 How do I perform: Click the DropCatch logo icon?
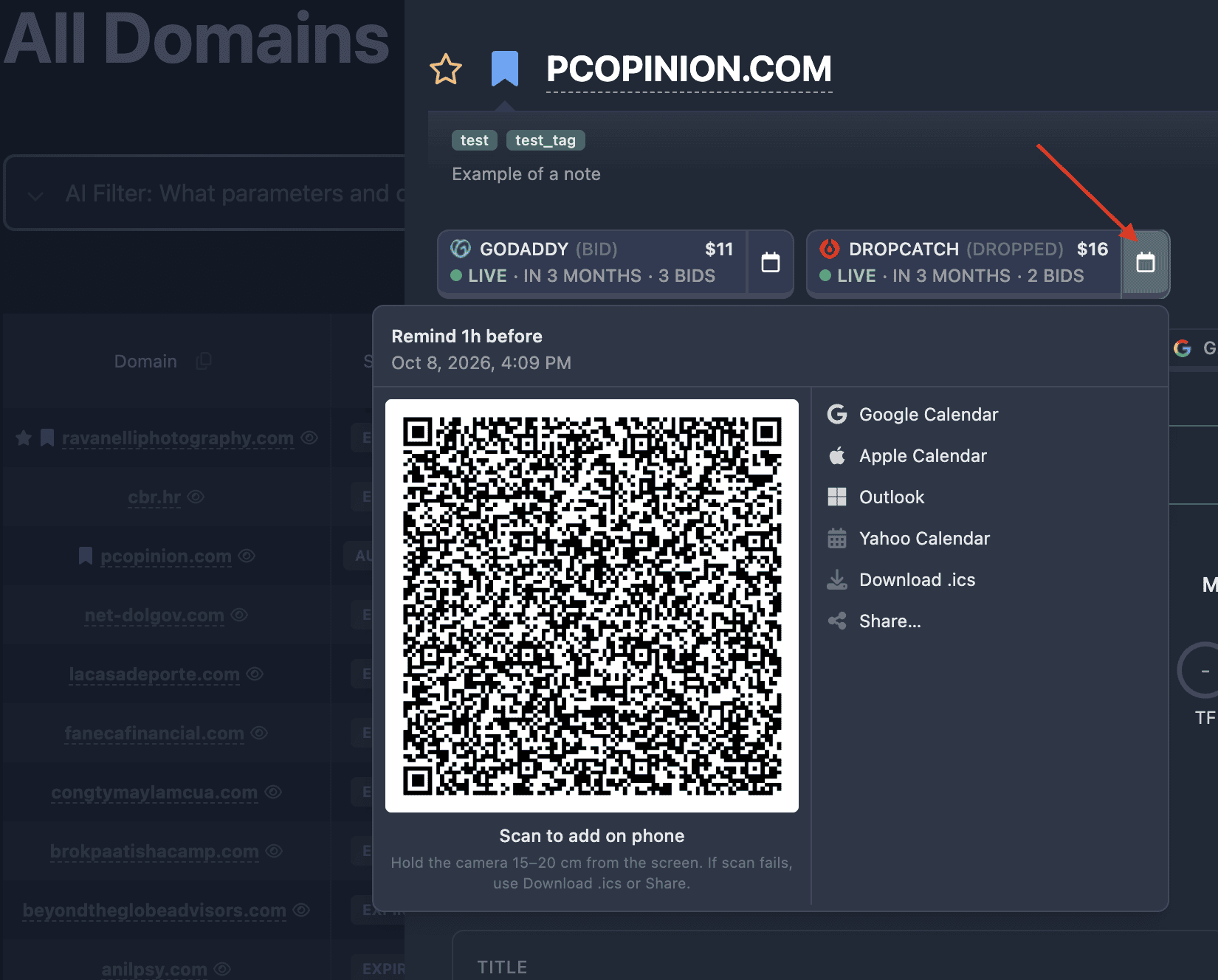point(830,249)
